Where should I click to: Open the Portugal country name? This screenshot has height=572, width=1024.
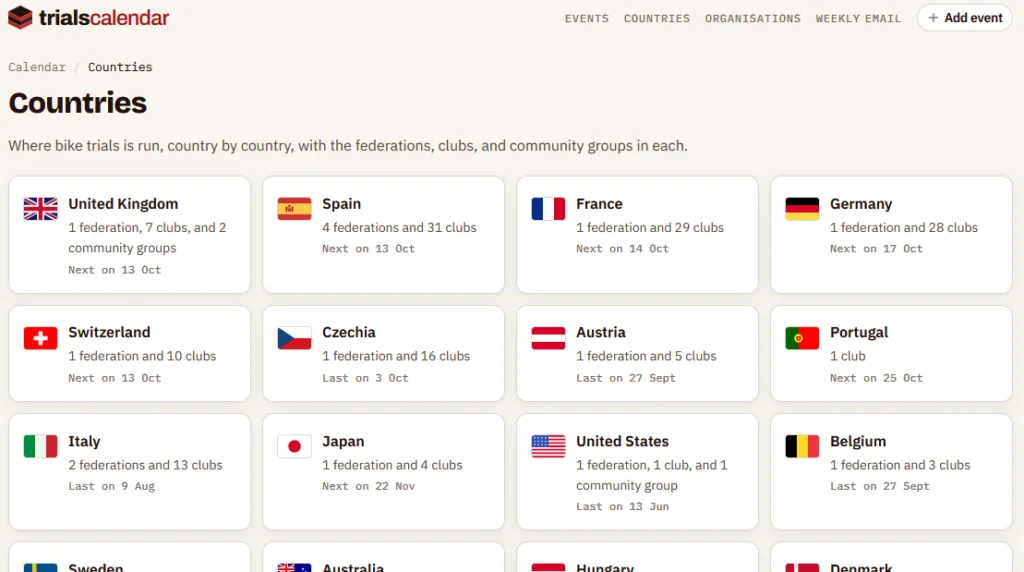pyautogui.click(x=859, y=332)
